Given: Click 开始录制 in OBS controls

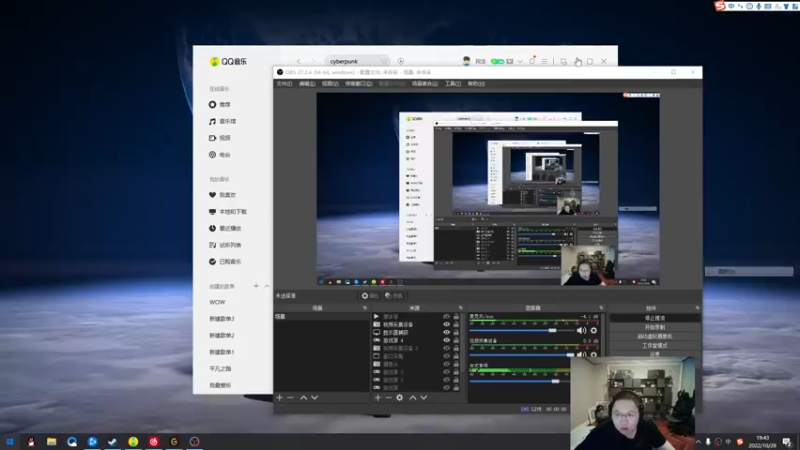Looking at the screenshot, I should pyautogui.click(x=655, y=327).
